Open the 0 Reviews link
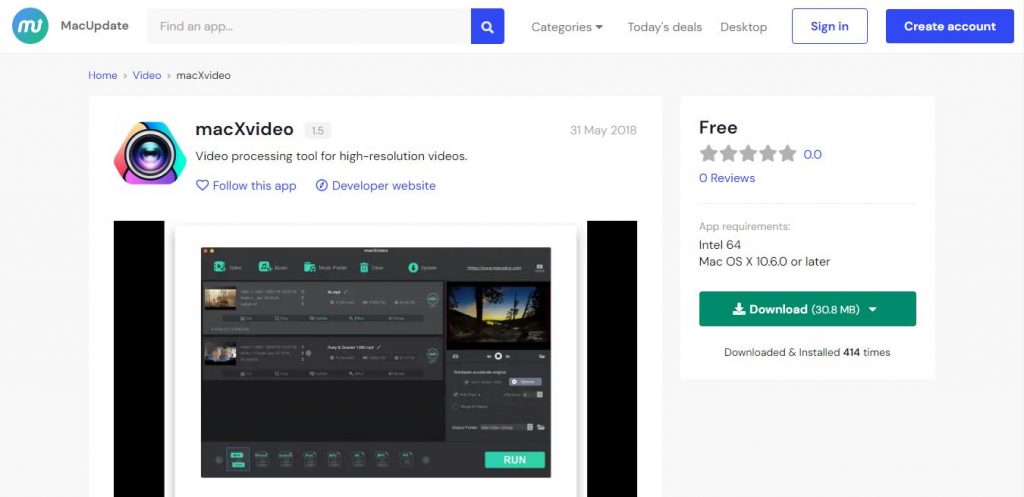Image resolution: width=1024 pixels, height=497 pixels. (x=727, y=178)
